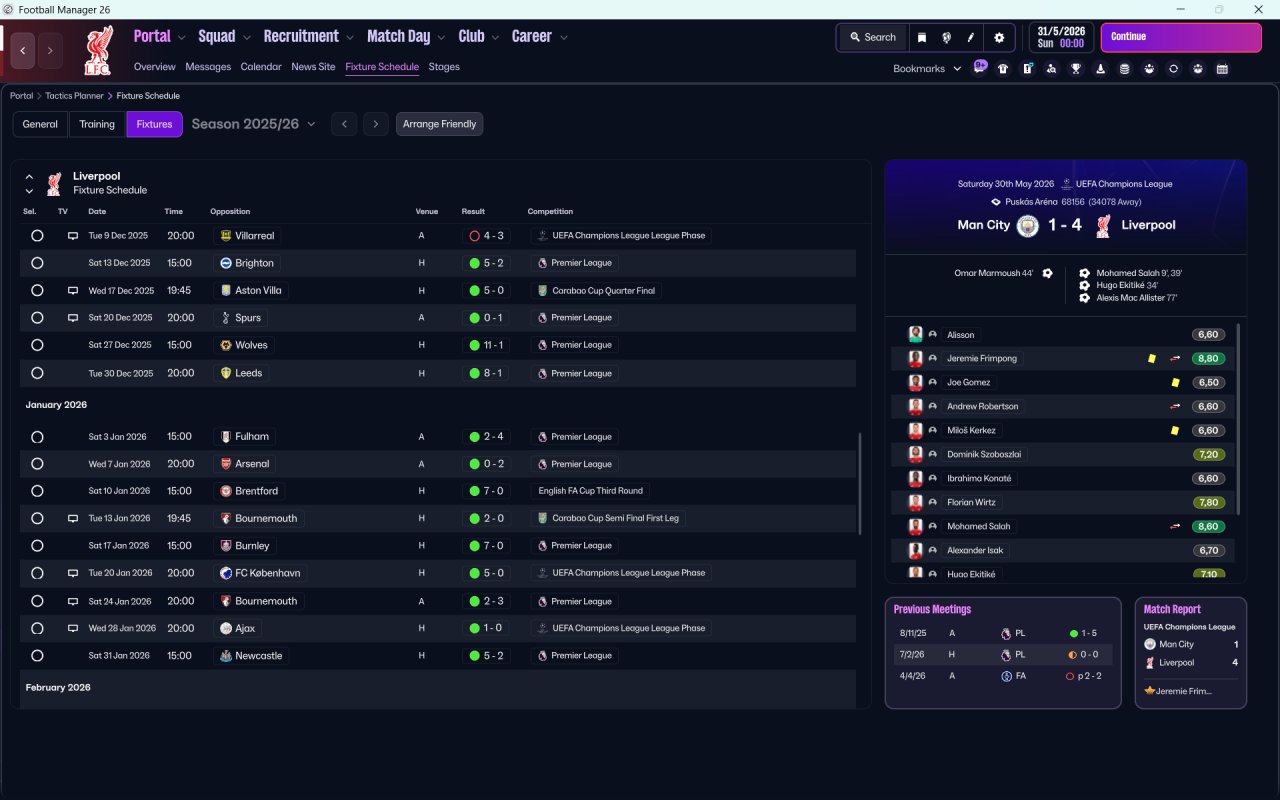Select the radio button for Newcastle fixture
Viewport: 1280px width, 800px height.
tap(37, 656)
